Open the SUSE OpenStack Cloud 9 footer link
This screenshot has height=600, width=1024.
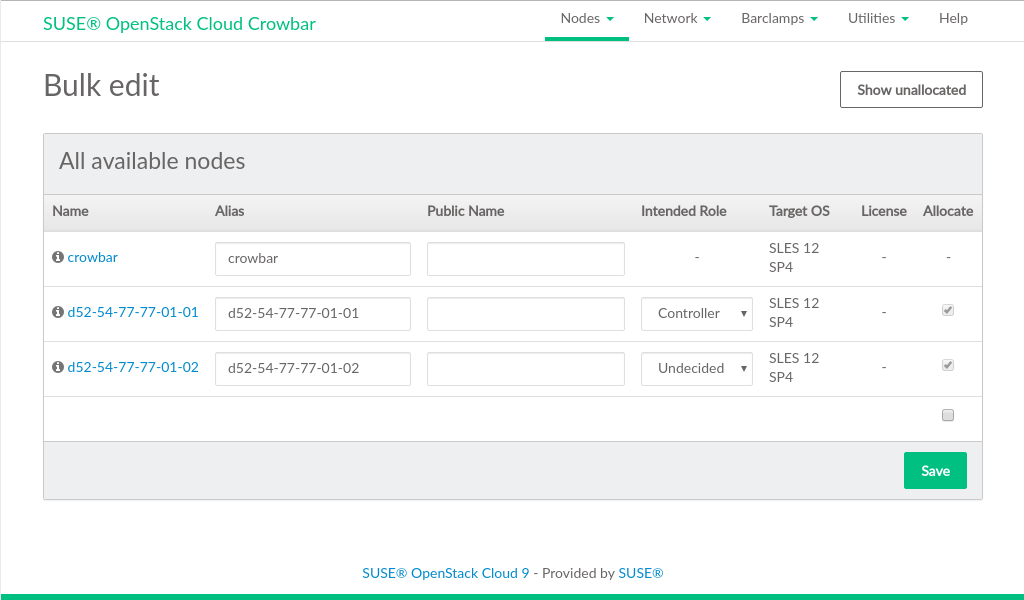446,573
